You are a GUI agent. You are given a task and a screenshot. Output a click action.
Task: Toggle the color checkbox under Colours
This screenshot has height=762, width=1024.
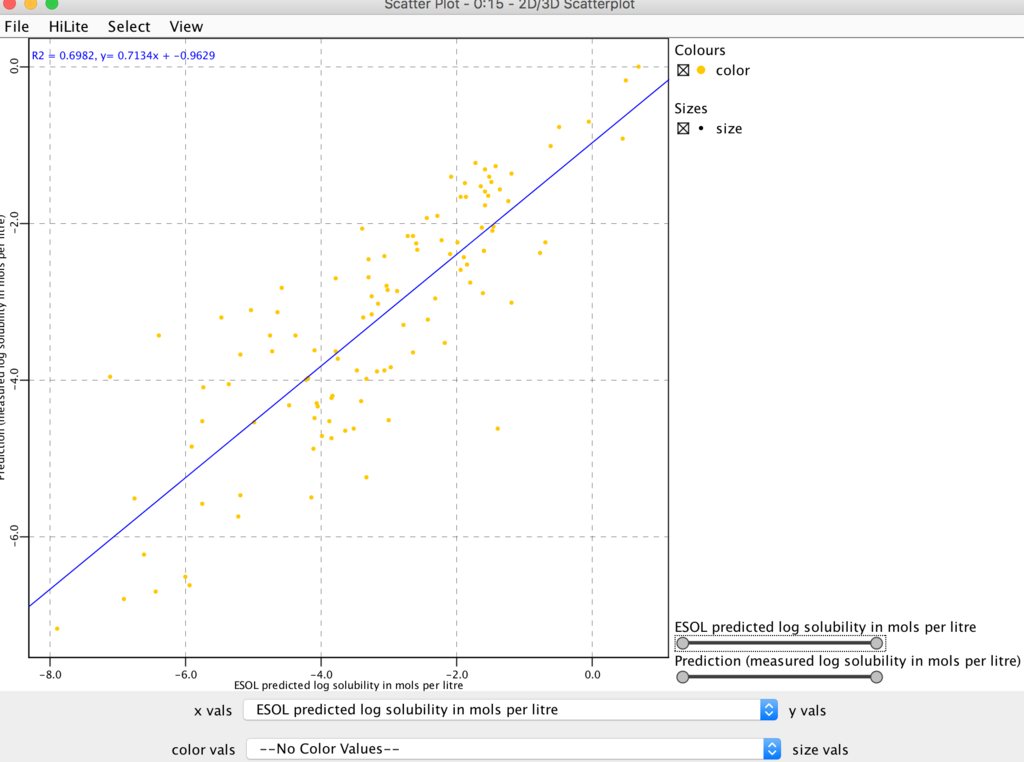coord(683,70)
